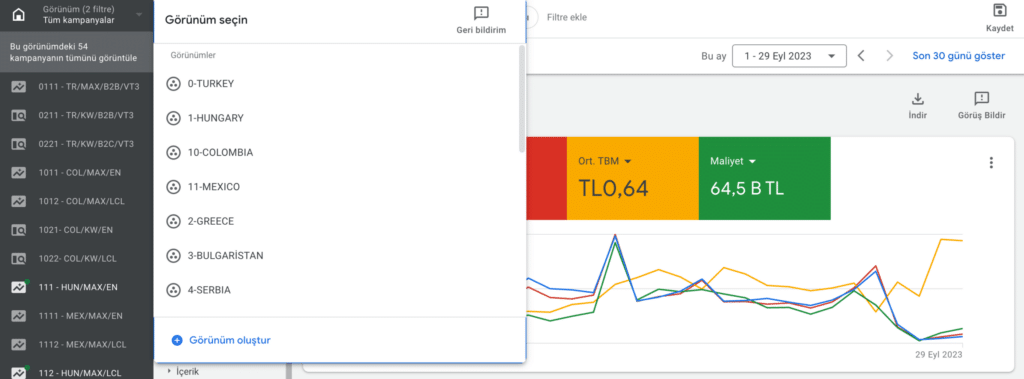Image resolution: width=1024 pixels, height=379 pixels.
Task: Open the 1 - 29 Eyl 2023 date dropdown
Action: [x=790, y=56]
